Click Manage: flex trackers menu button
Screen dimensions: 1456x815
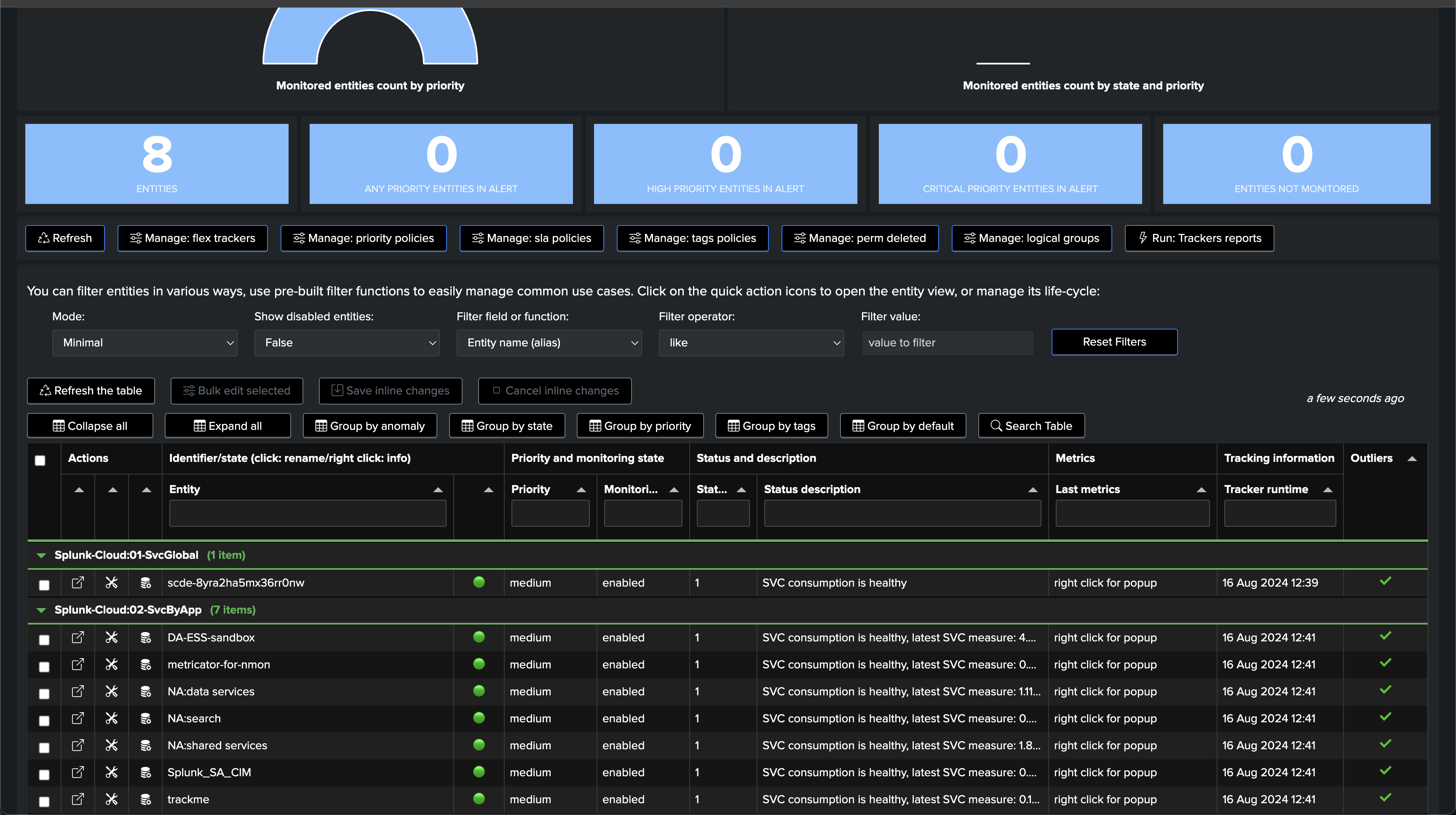[192, 238]
